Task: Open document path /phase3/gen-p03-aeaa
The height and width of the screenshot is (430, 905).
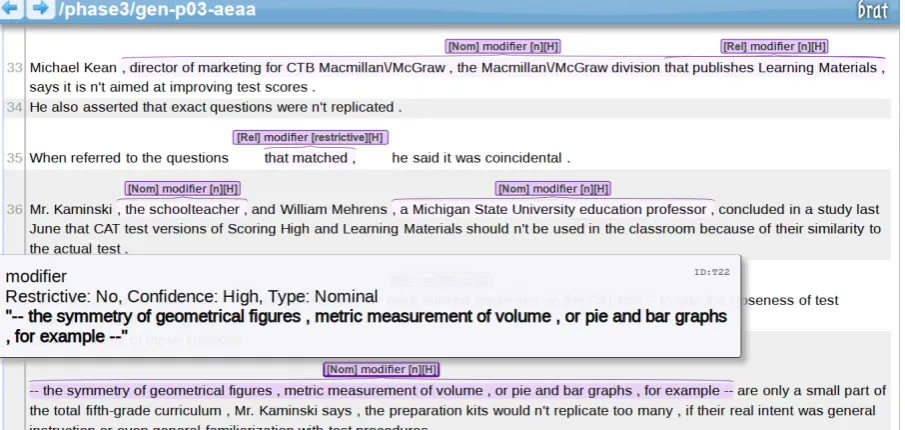Action: [157, 10]
